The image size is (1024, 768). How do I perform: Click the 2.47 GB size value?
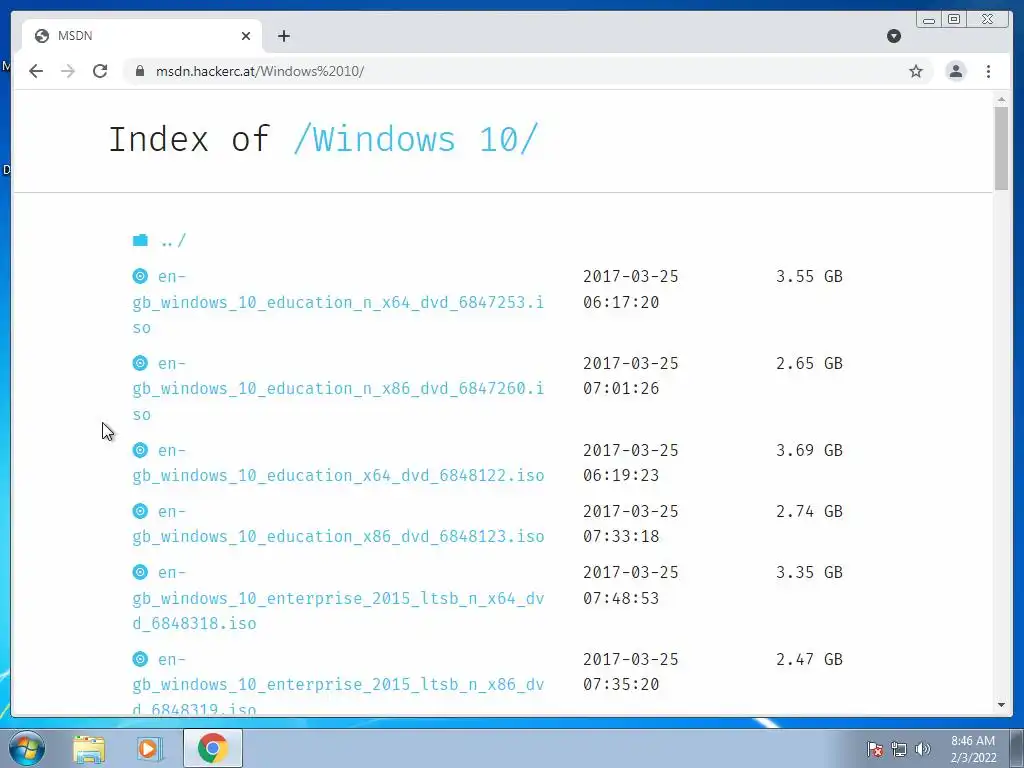tap(809, 659)
